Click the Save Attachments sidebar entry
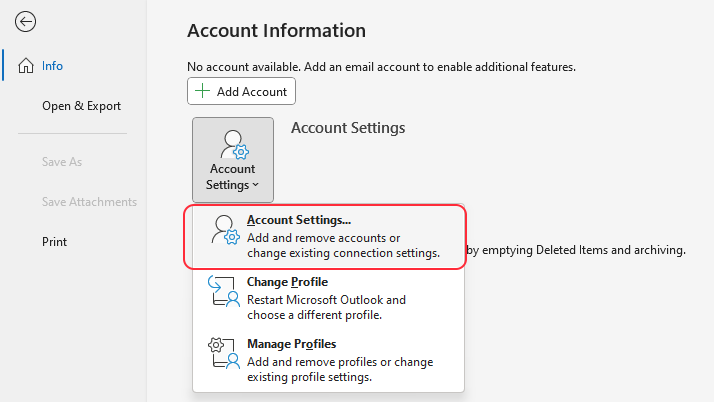This screenshot has height=402, width=714. 89,202
